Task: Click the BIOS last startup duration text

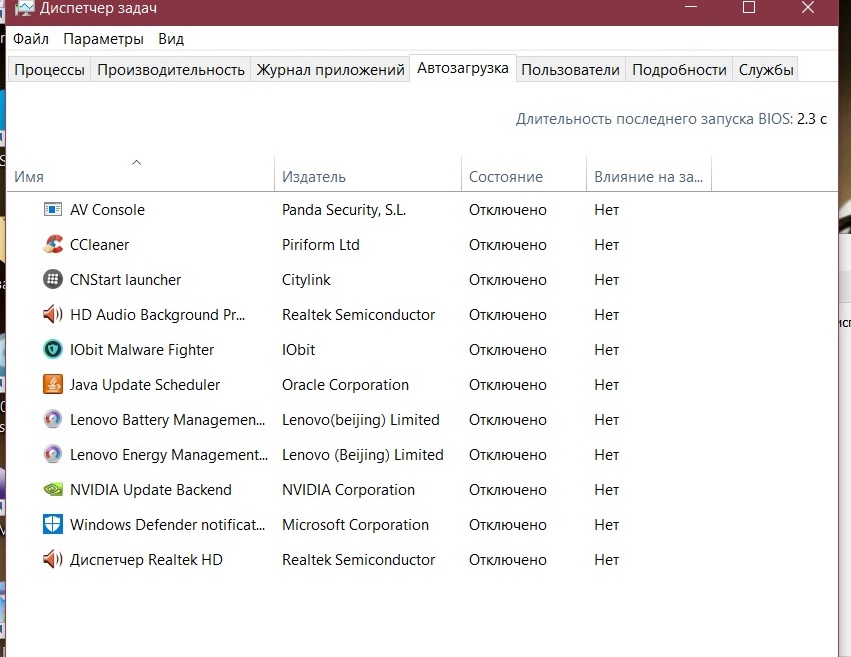Action: click(671, 119)
